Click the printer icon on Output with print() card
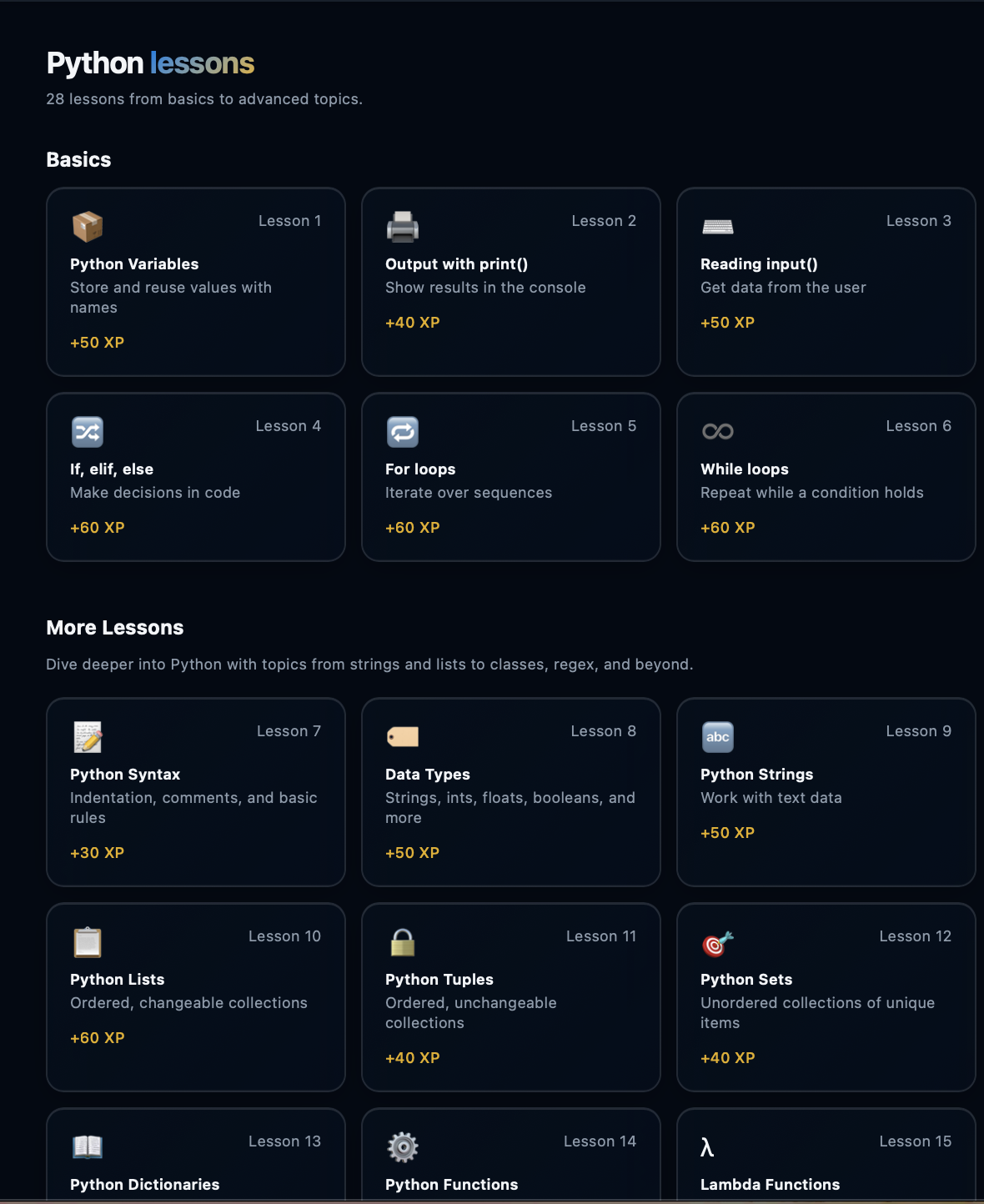984x1204 pixels. coord(403,226)
